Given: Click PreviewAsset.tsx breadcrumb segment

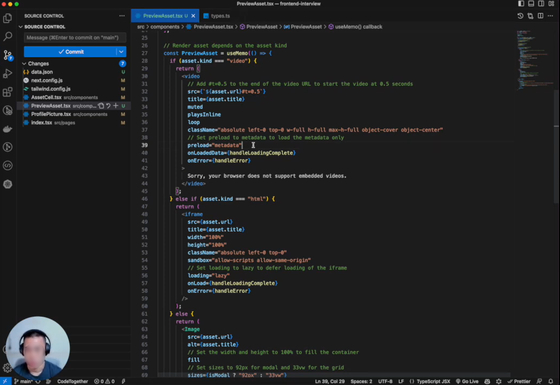Looking at the screenshot, I should (x=210, y=27).
